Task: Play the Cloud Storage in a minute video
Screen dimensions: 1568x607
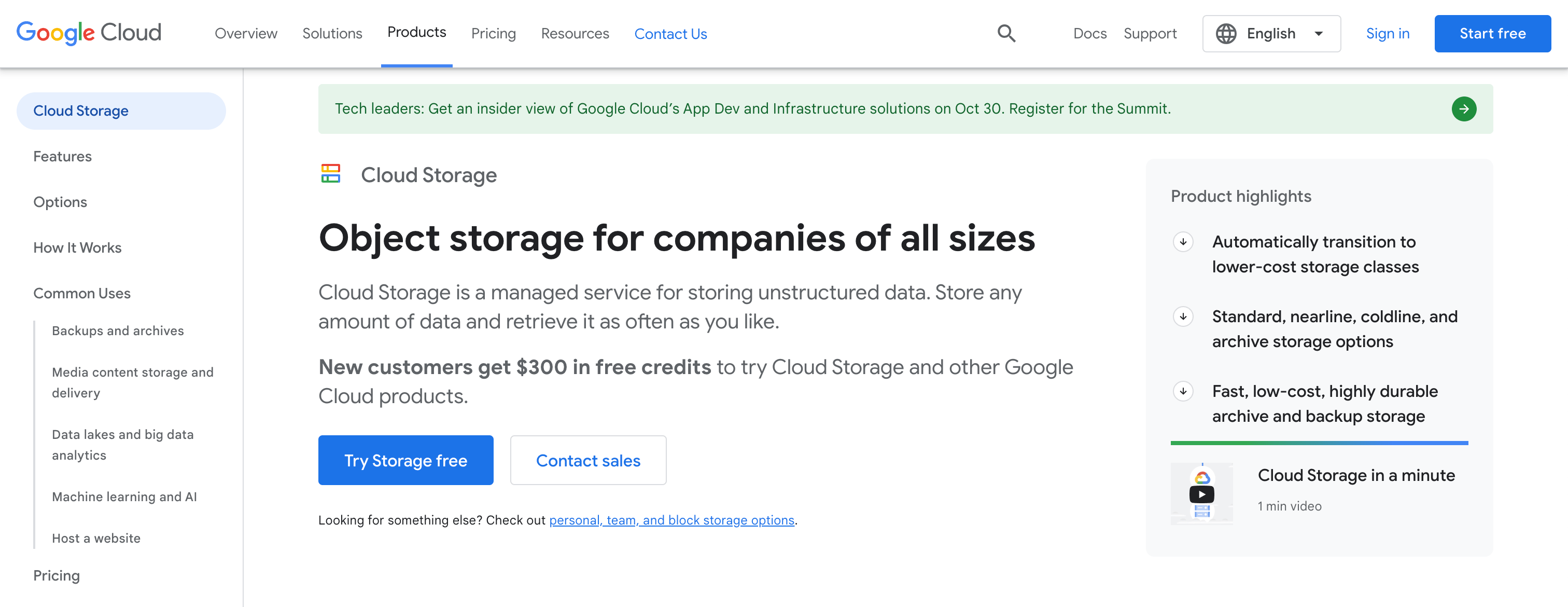Action: coord(1201,494)
